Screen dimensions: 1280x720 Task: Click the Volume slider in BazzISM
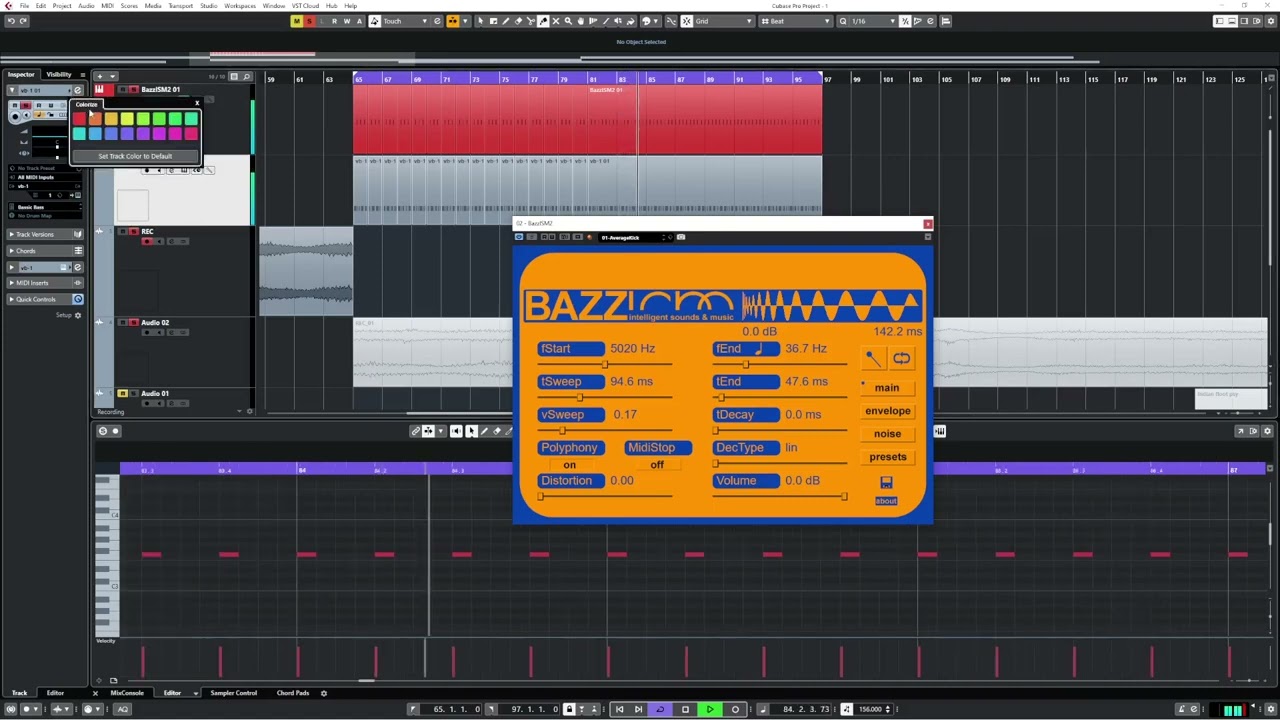780,496
